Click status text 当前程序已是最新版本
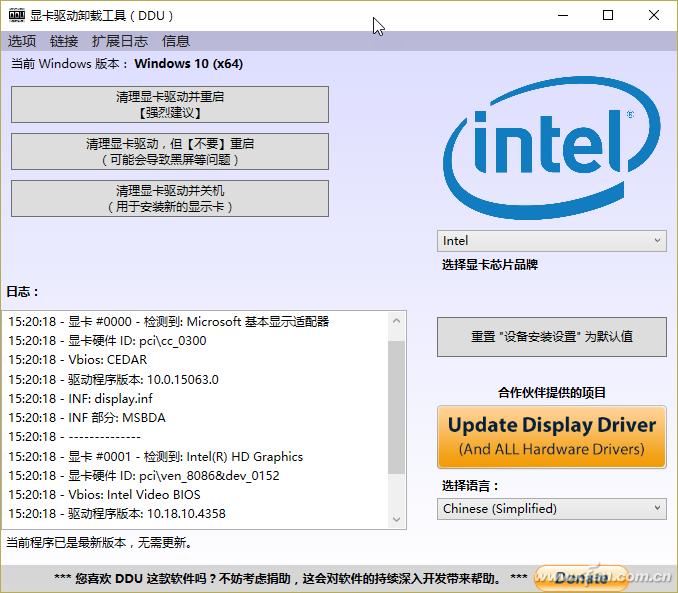This screenshot has height=593, width=678. [x=99, y=542]
